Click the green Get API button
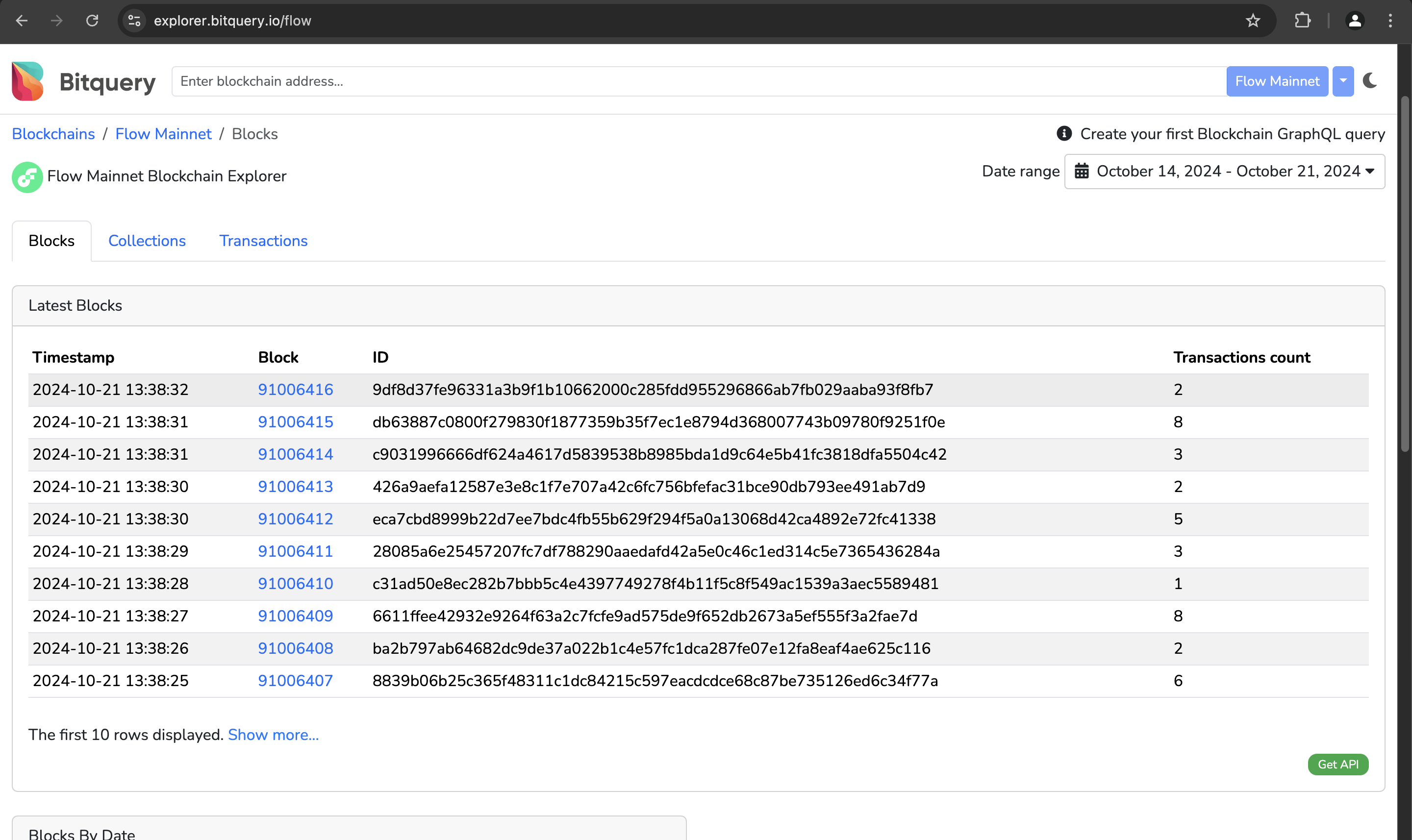Image resolution: width=1412 pixels, height=840 pixels. pos(1337,764)
